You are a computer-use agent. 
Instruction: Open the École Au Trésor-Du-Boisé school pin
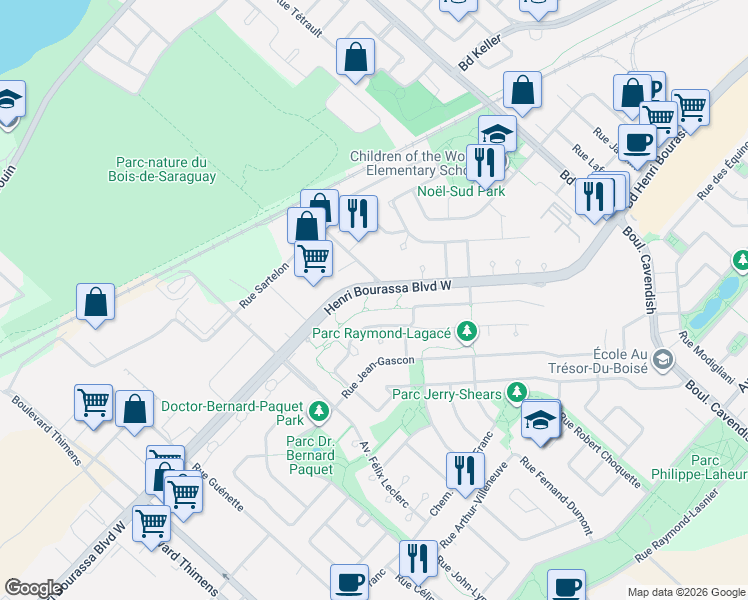(663, 359)
